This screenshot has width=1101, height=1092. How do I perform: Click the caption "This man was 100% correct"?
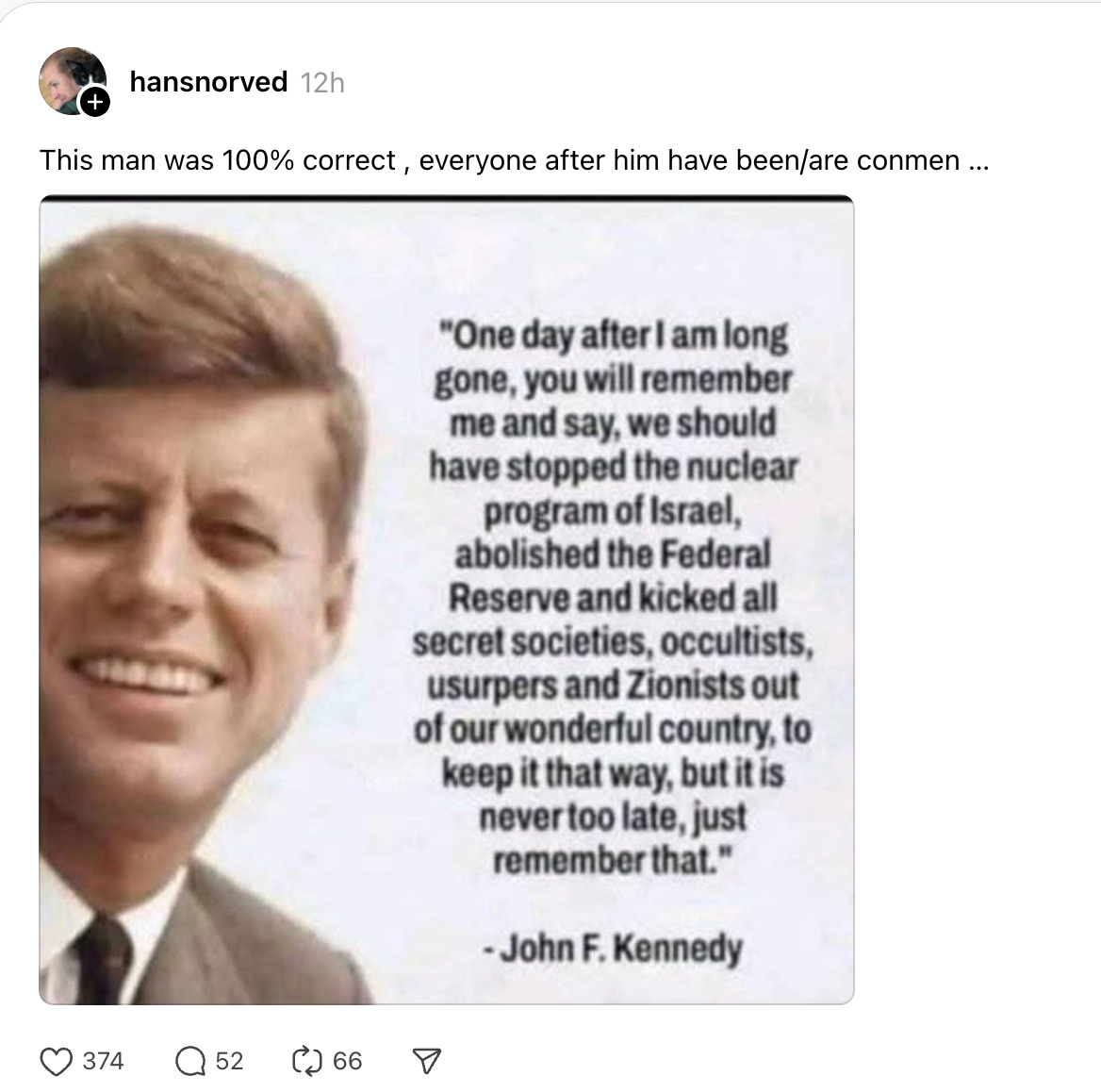pos(218,161)
